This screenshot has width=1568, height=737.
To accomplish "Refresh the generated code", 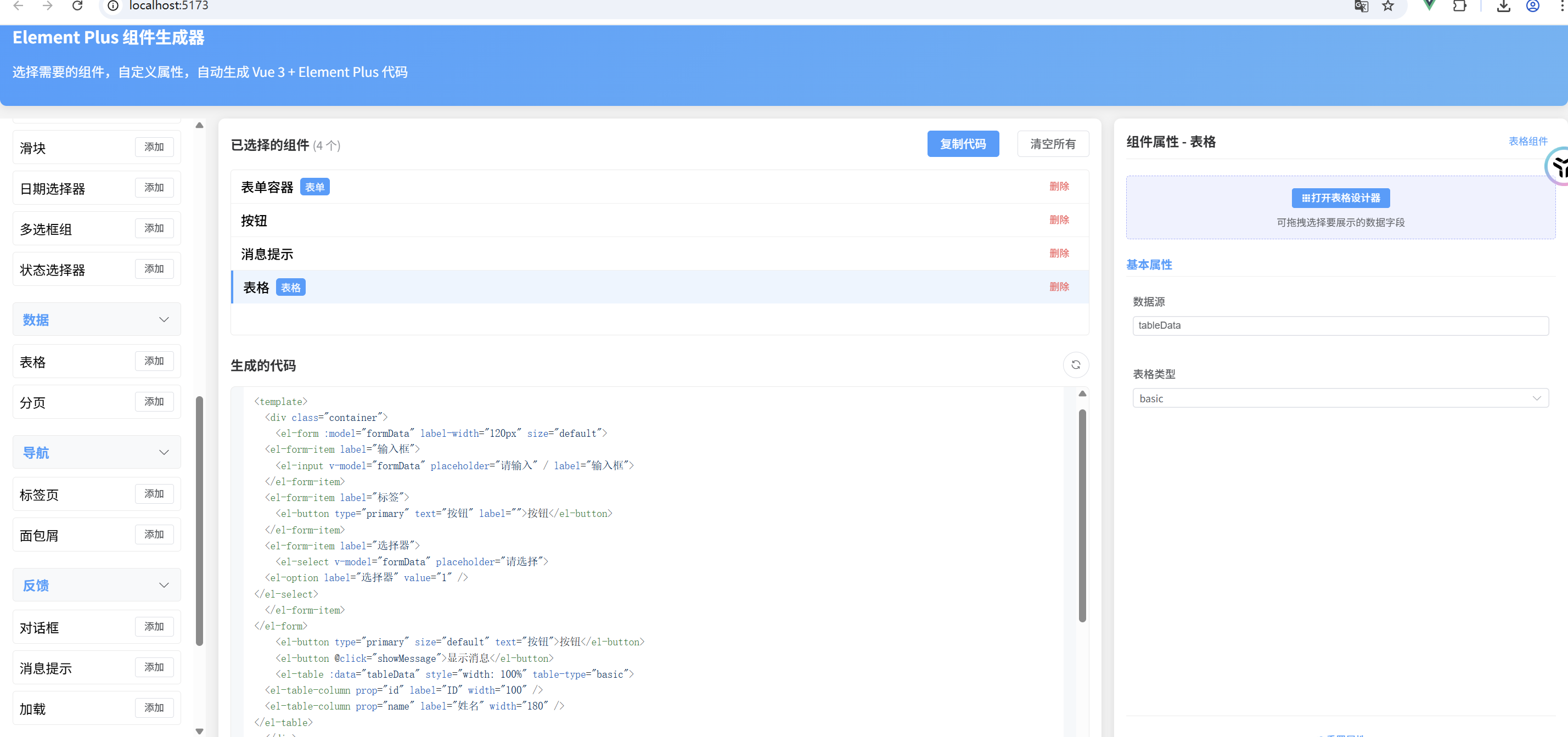I will (1075, 364).
